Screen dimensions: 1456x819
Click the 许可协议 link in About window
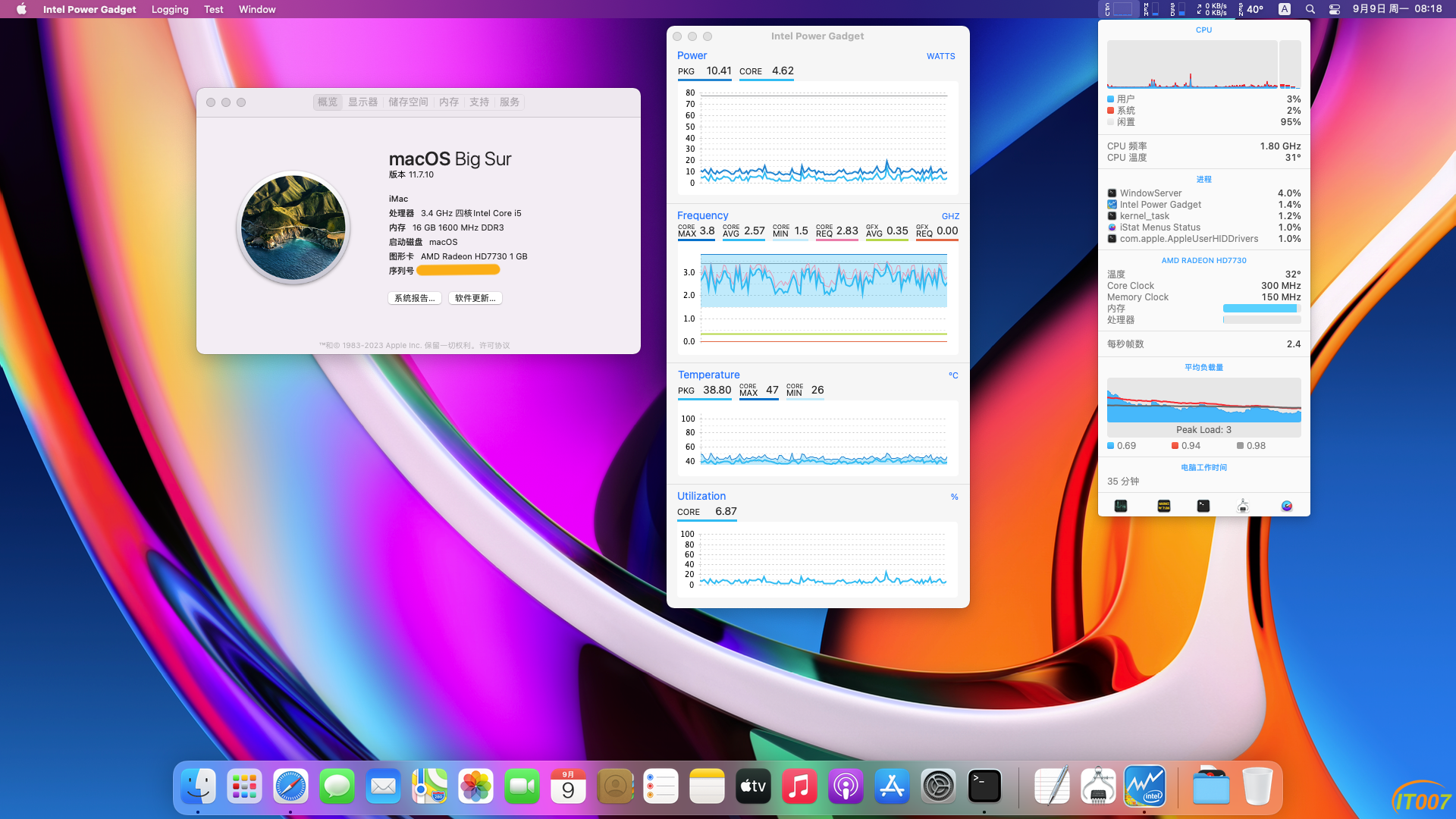pos(494,345)
